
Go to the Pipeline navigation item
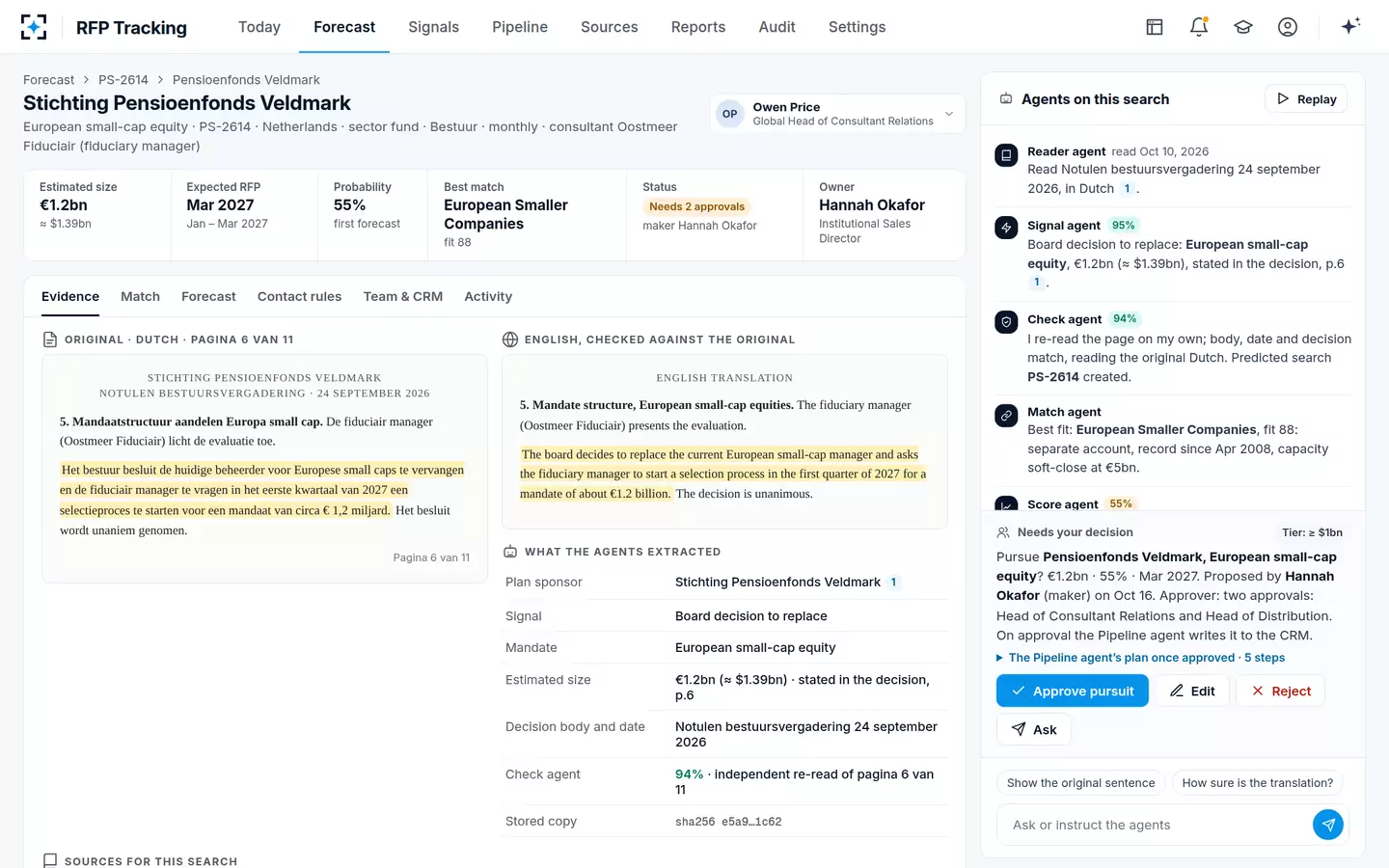pos(520,27)
